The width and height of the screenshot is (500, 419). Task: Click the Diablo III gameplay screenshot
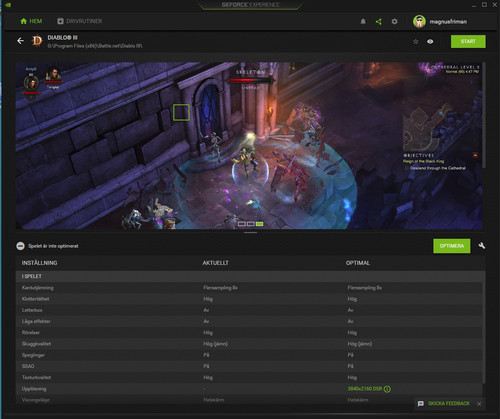click(x=249, y=145)
